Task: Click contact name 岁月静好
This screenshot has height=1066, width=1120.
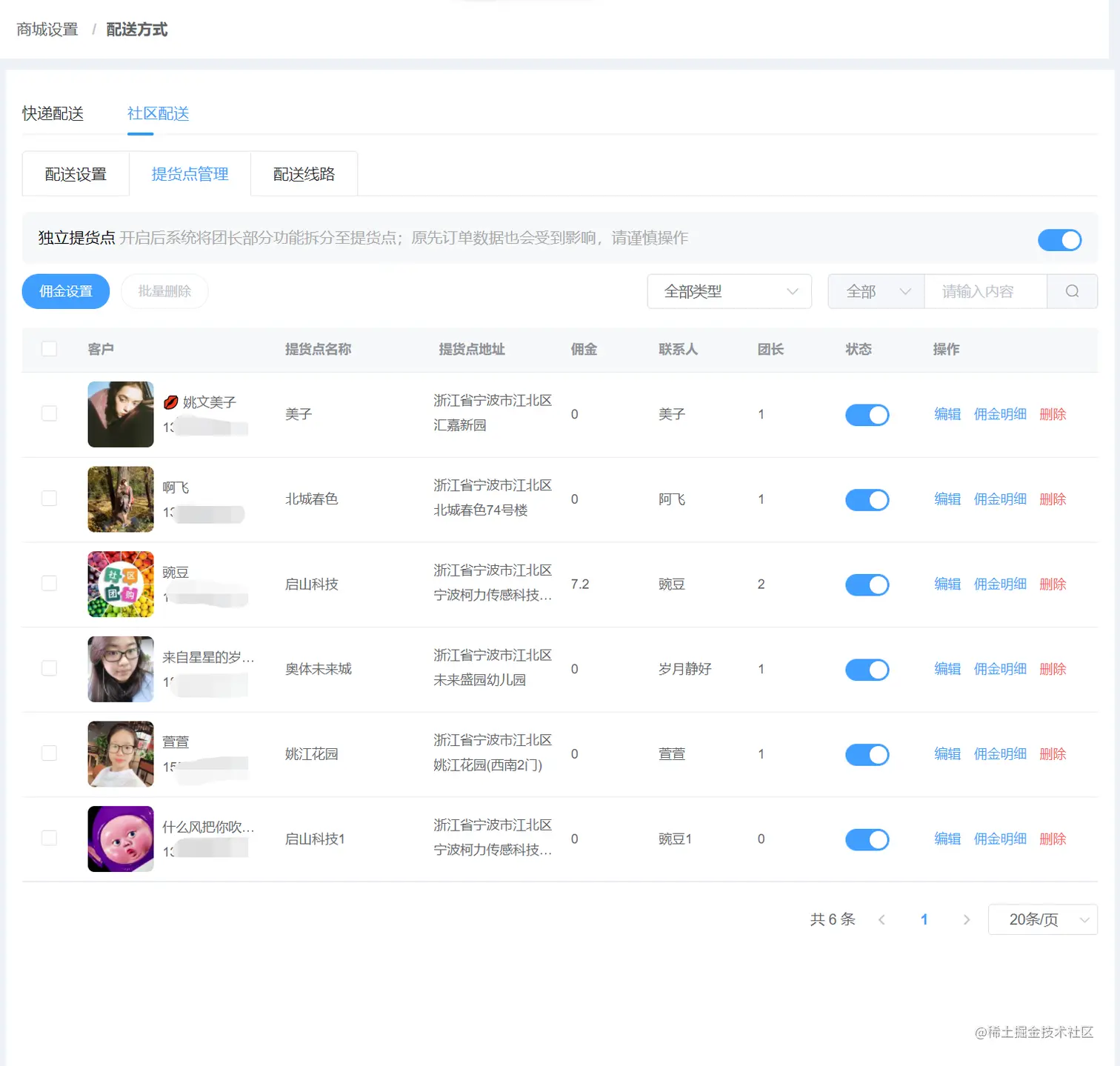Action: (685, 669)
